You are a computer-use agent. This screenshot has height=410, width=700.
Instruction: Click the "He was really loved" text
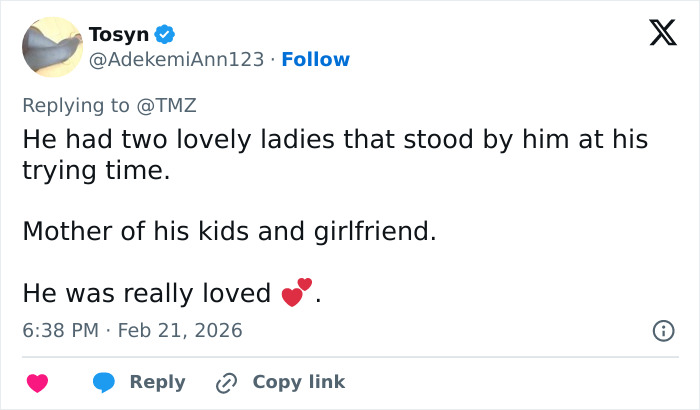click(147, 294)
